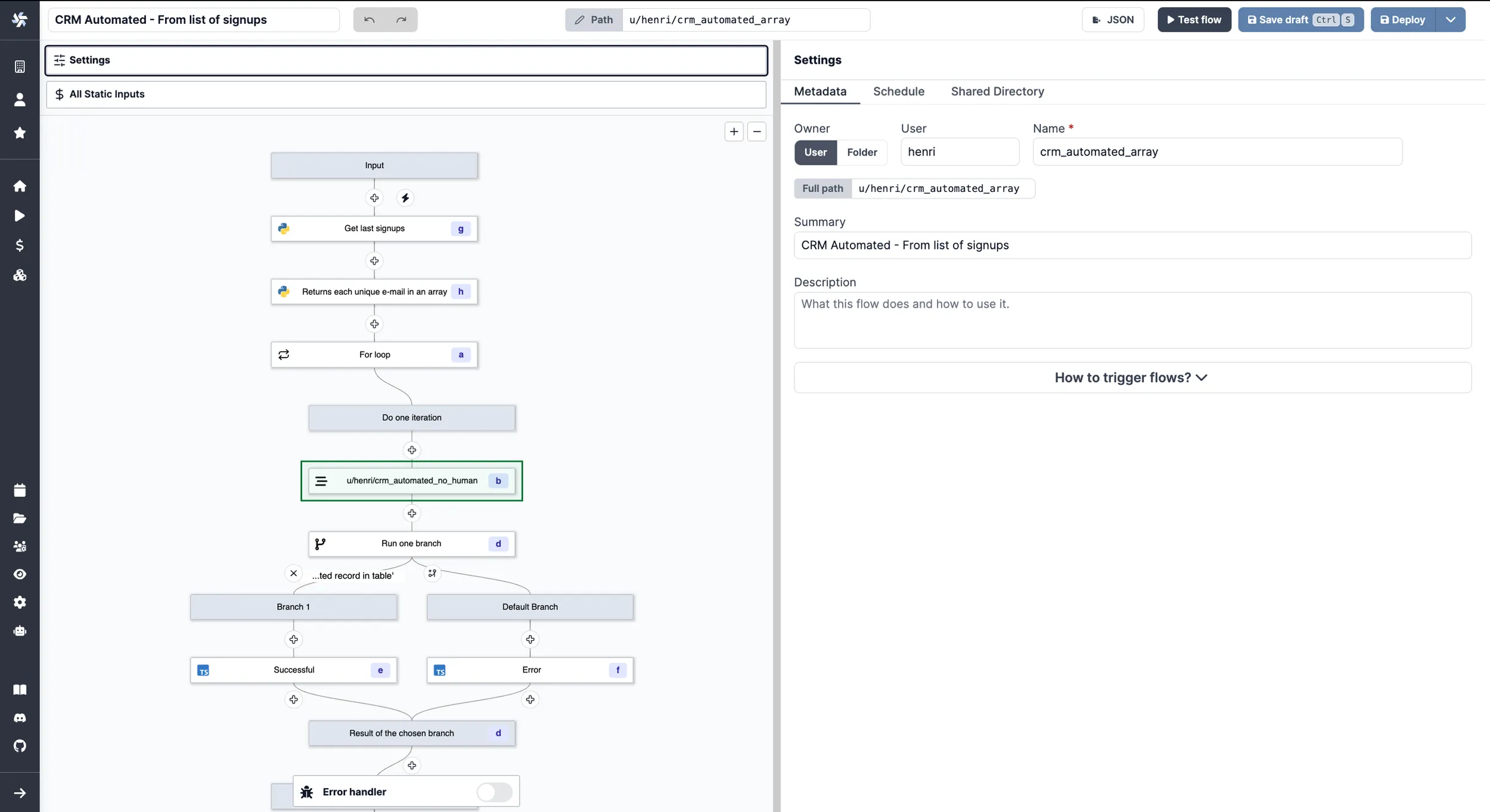1490x812 pixels.
Task: Open All Static Inputs expander
Action: pos(106,94)
